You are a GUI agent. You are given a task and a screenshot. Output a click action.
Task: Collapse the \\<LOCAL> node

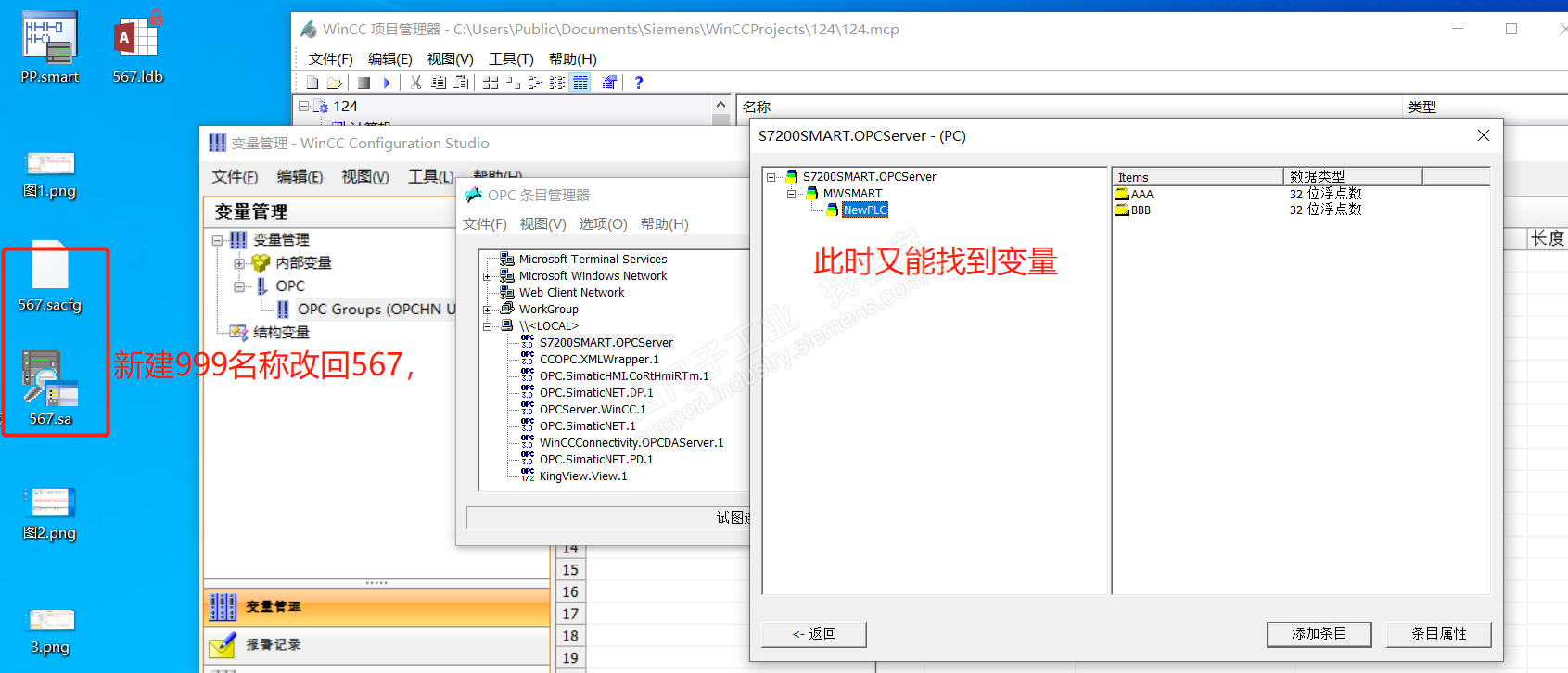coord(487,326)
